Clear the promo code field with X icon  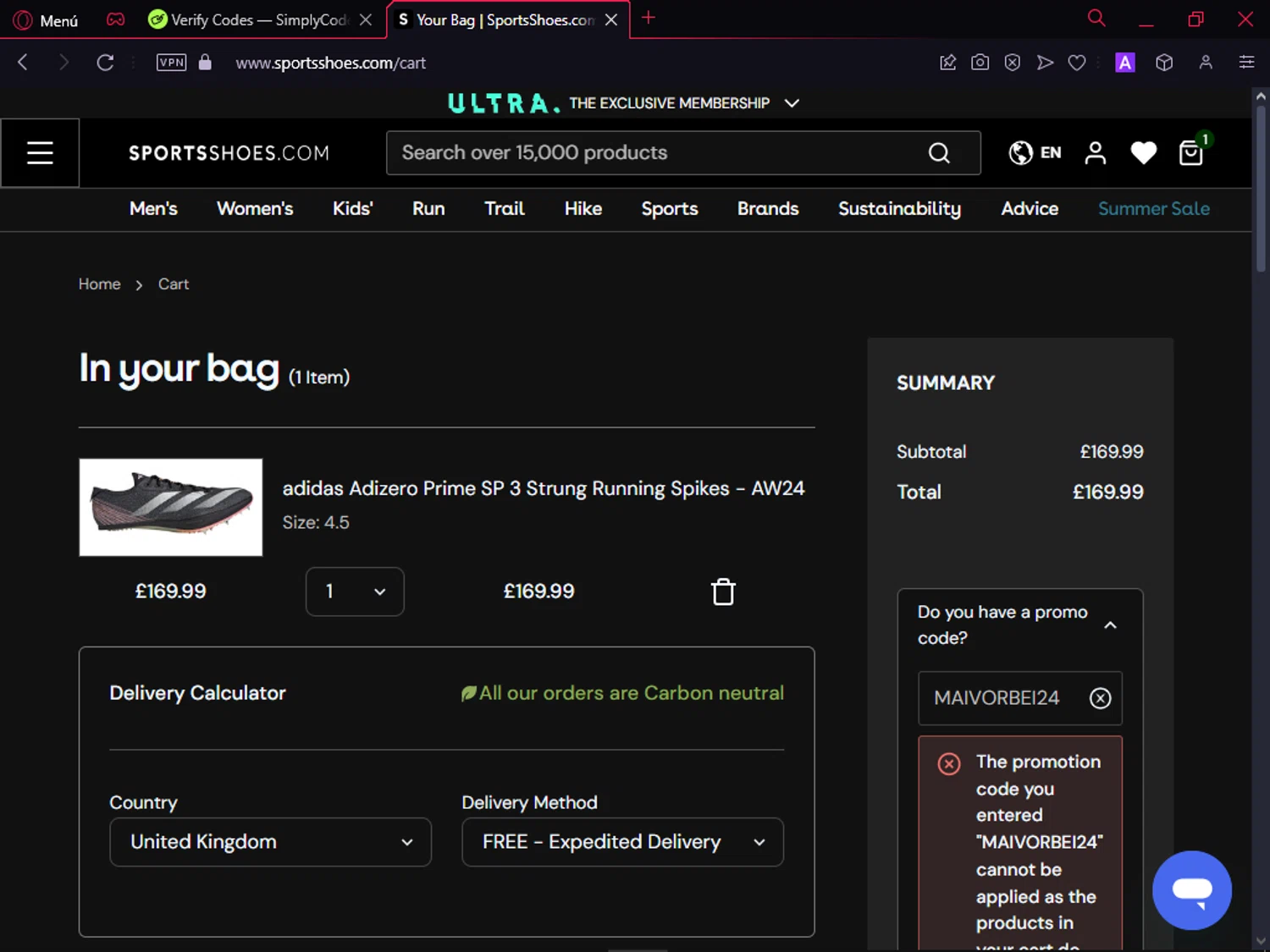click(1100, 698)
